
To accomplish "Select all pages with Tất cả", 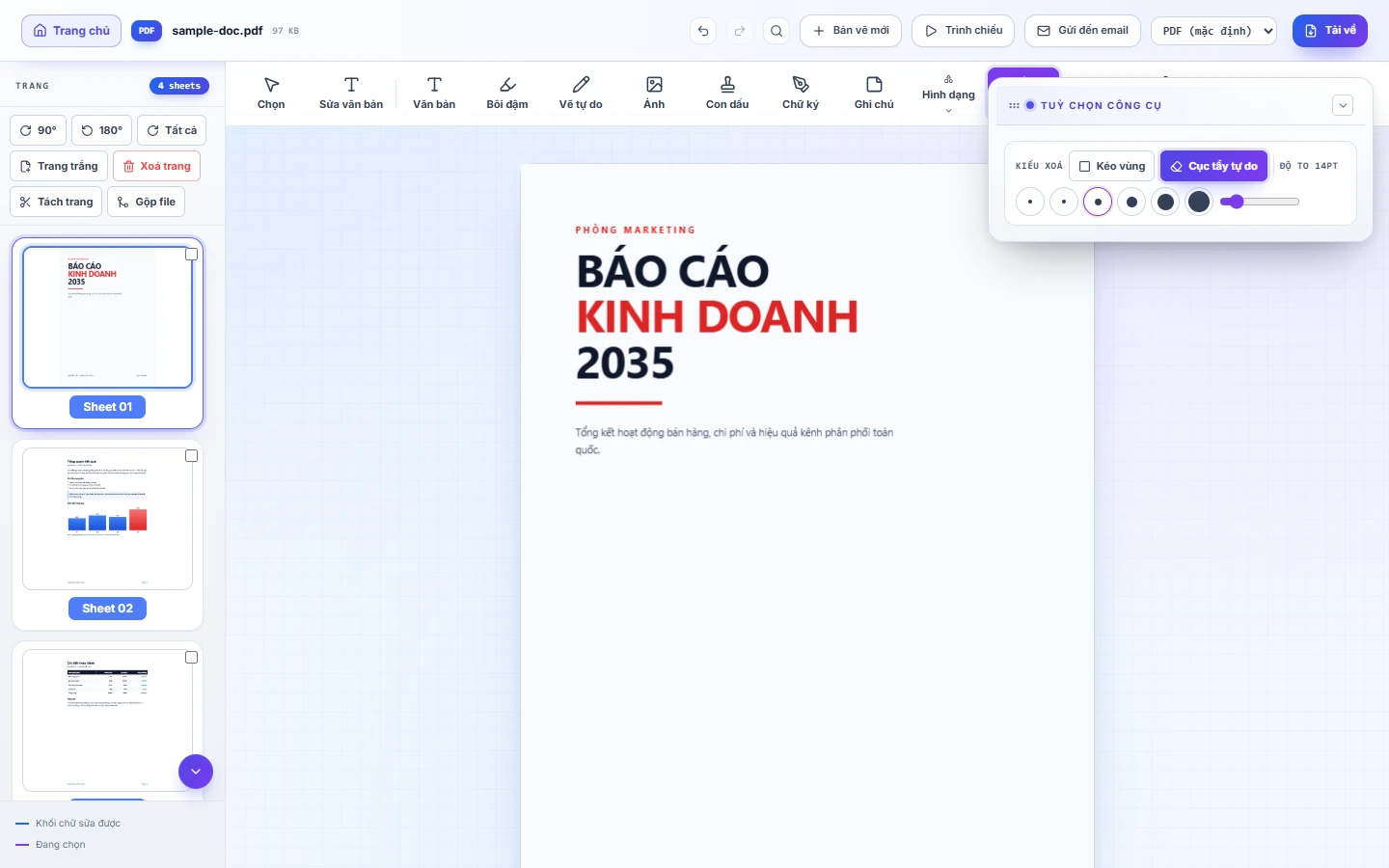I will tap(172, 130).
